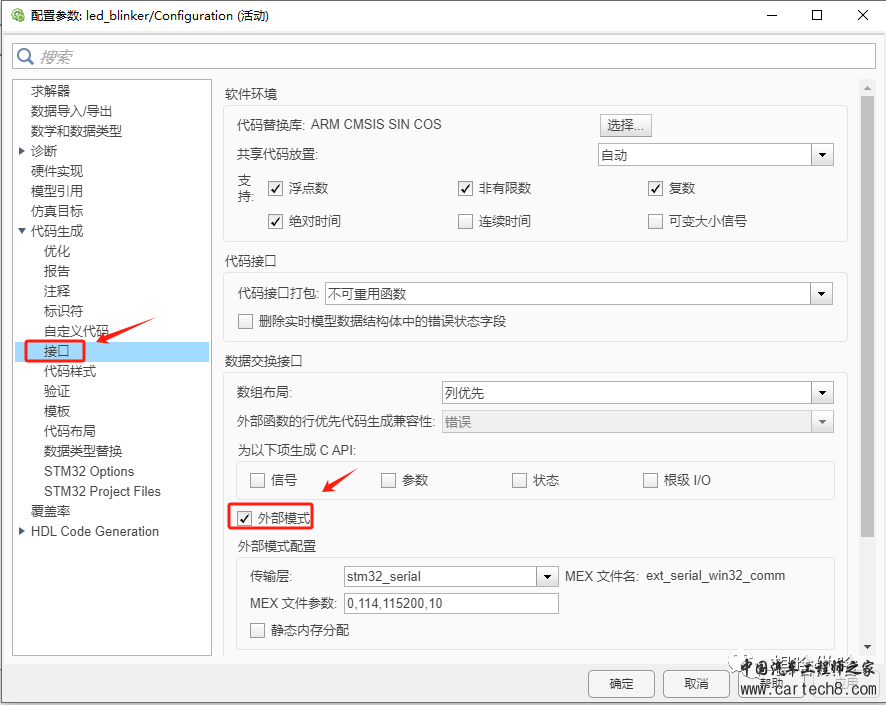
Task: Enable the 静态内存分配 checkbox
Action: [x=257, y=630]
